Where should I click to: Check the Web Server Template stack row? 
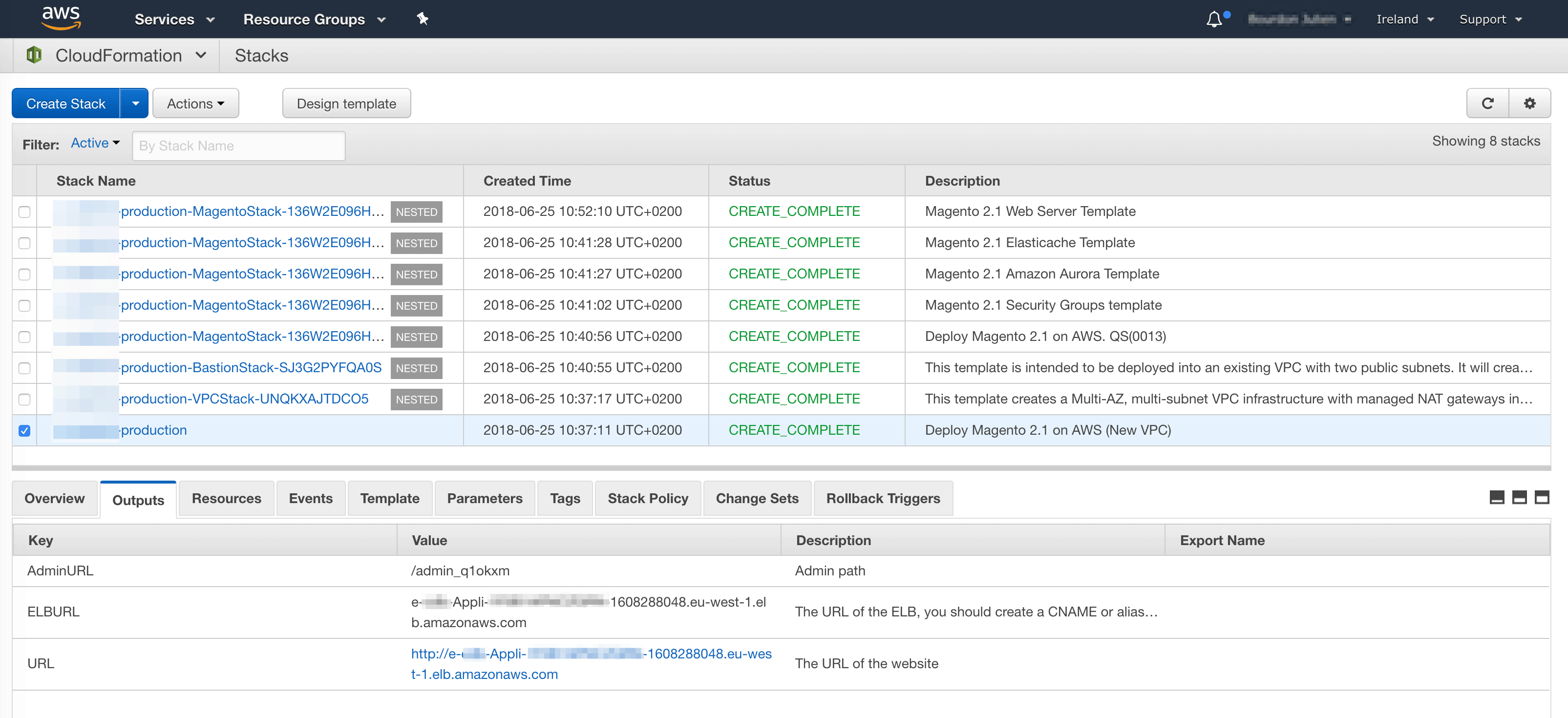[x=24, y=212]
